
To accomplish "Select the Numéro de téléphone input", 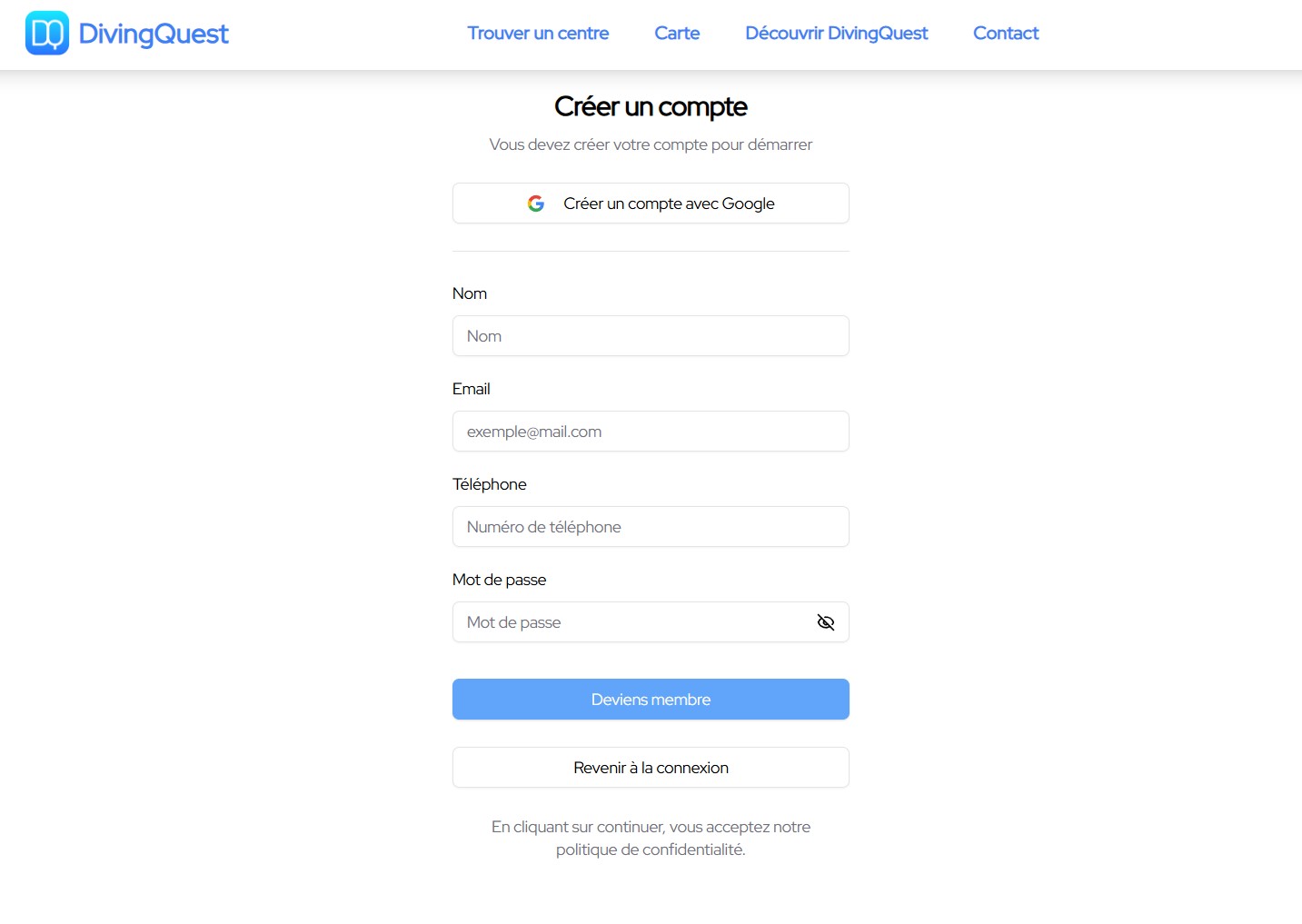I will (x=651, y=527).
